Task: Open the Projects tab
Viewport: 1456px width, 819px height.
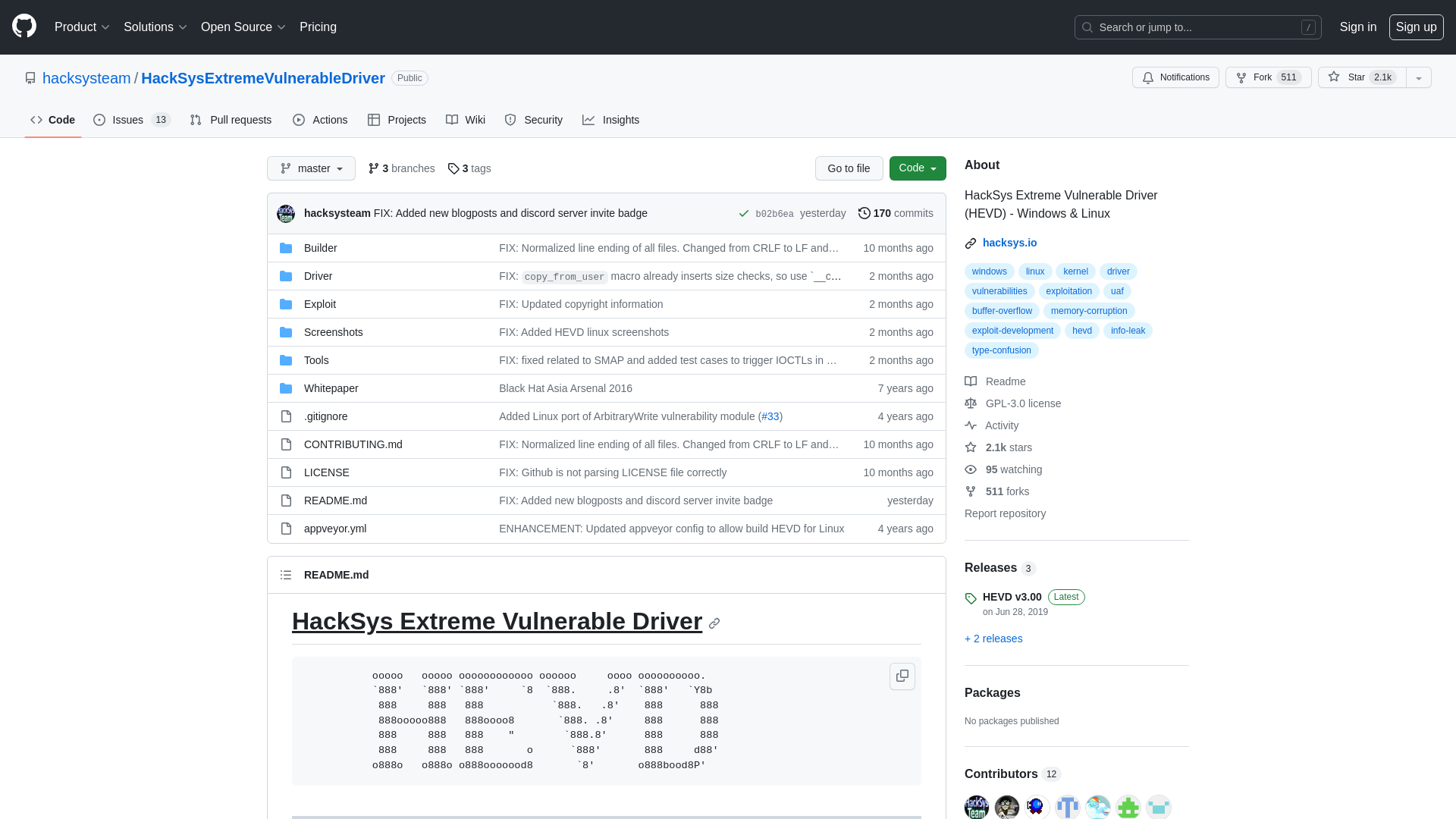Action: (397, 120)
